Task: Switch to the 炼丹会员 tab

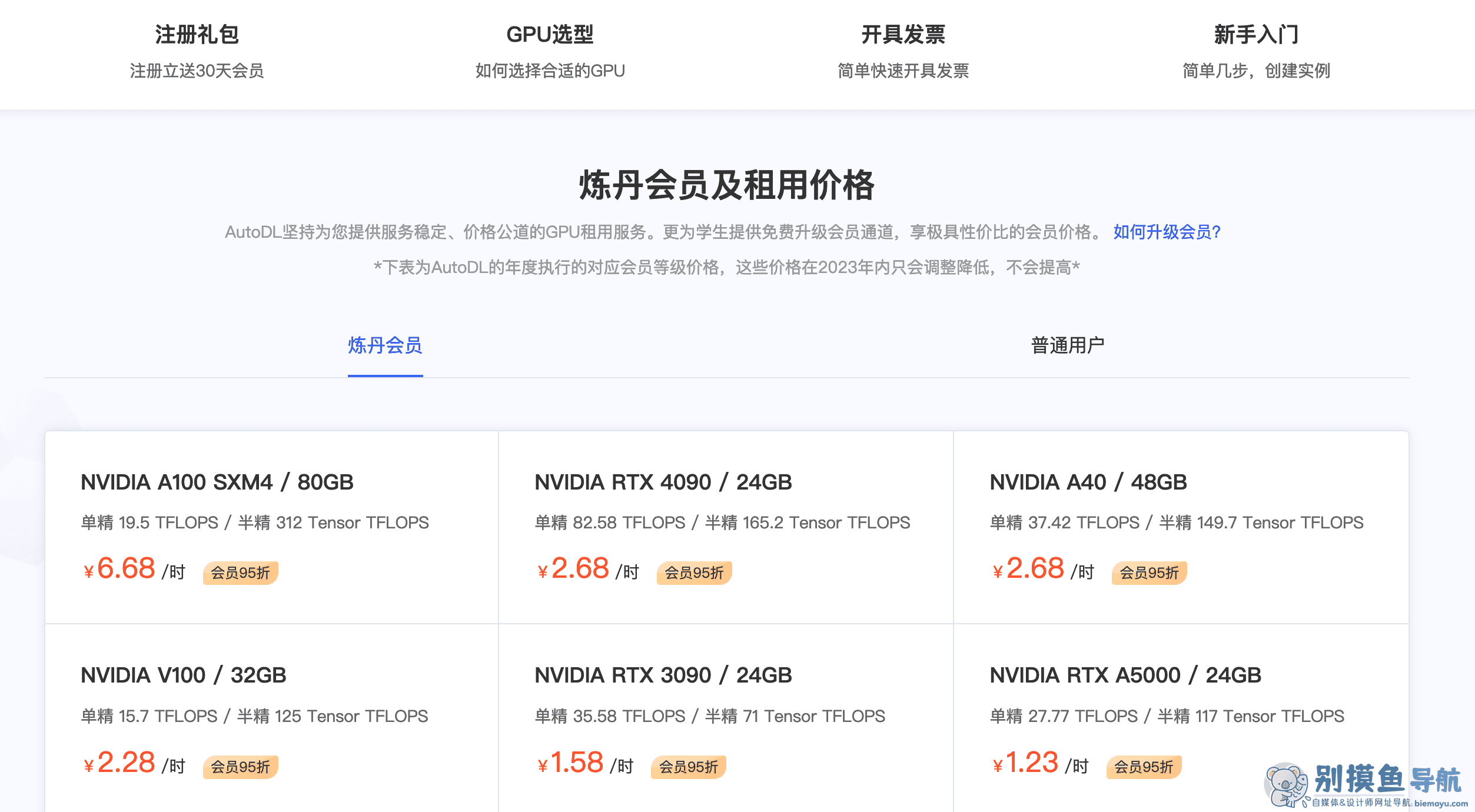Action: point(385,345)
